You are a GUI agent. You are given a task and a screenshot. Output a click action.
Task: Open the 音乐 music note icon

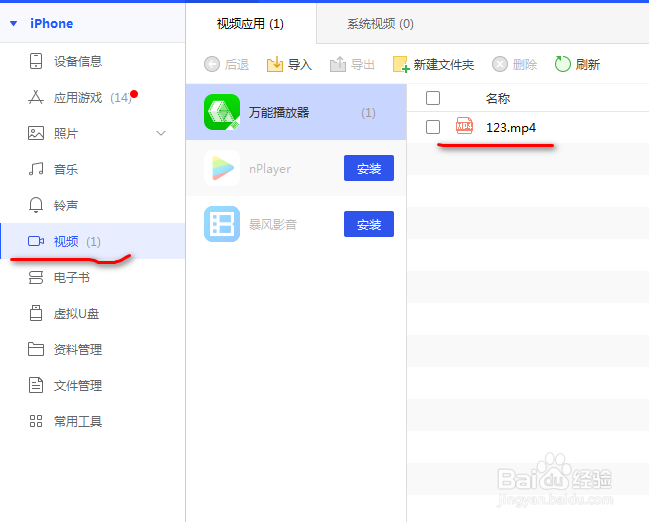(x=36, y=169)
